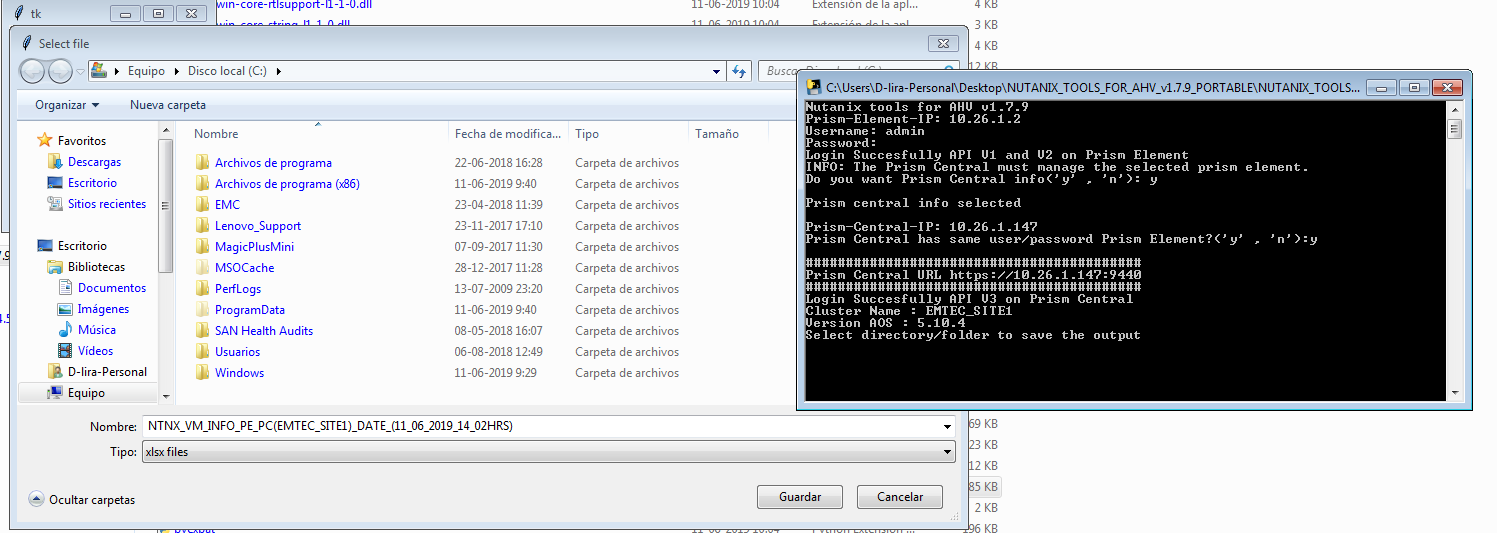Select the Escritorio root node in the tree

click(x=82, y=246)
